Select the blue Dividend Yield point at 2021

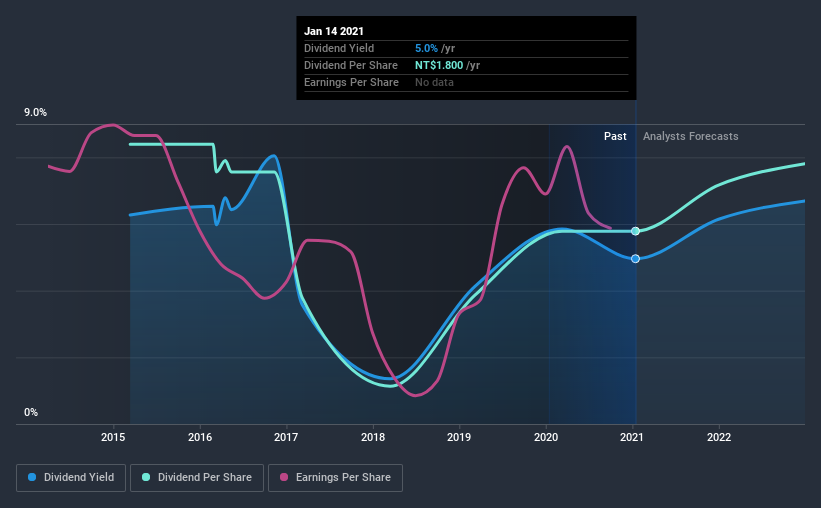tap(635, 259)
